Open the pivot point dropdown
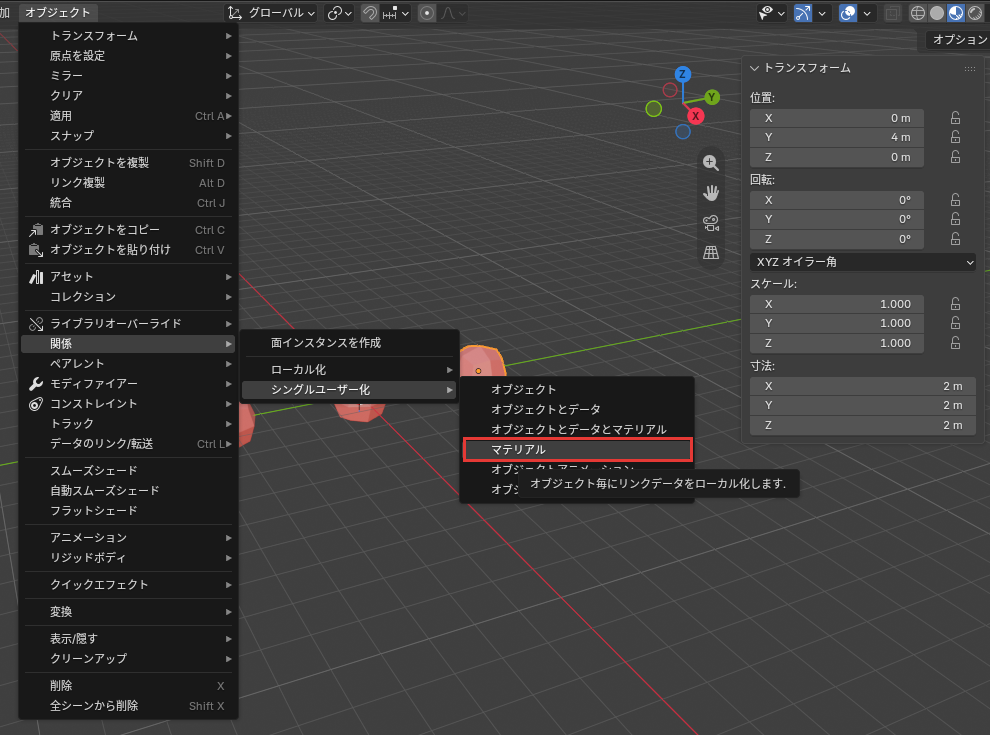Image resolution: width=990 pixels, height=735 pixels. tap(339, 13)
